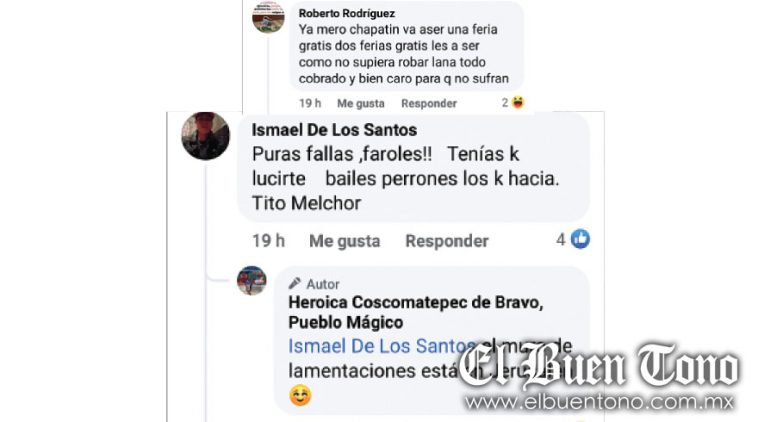Click the smiling emoji in the author reply
Screen dimensions: 758x422
coord(300,395)
